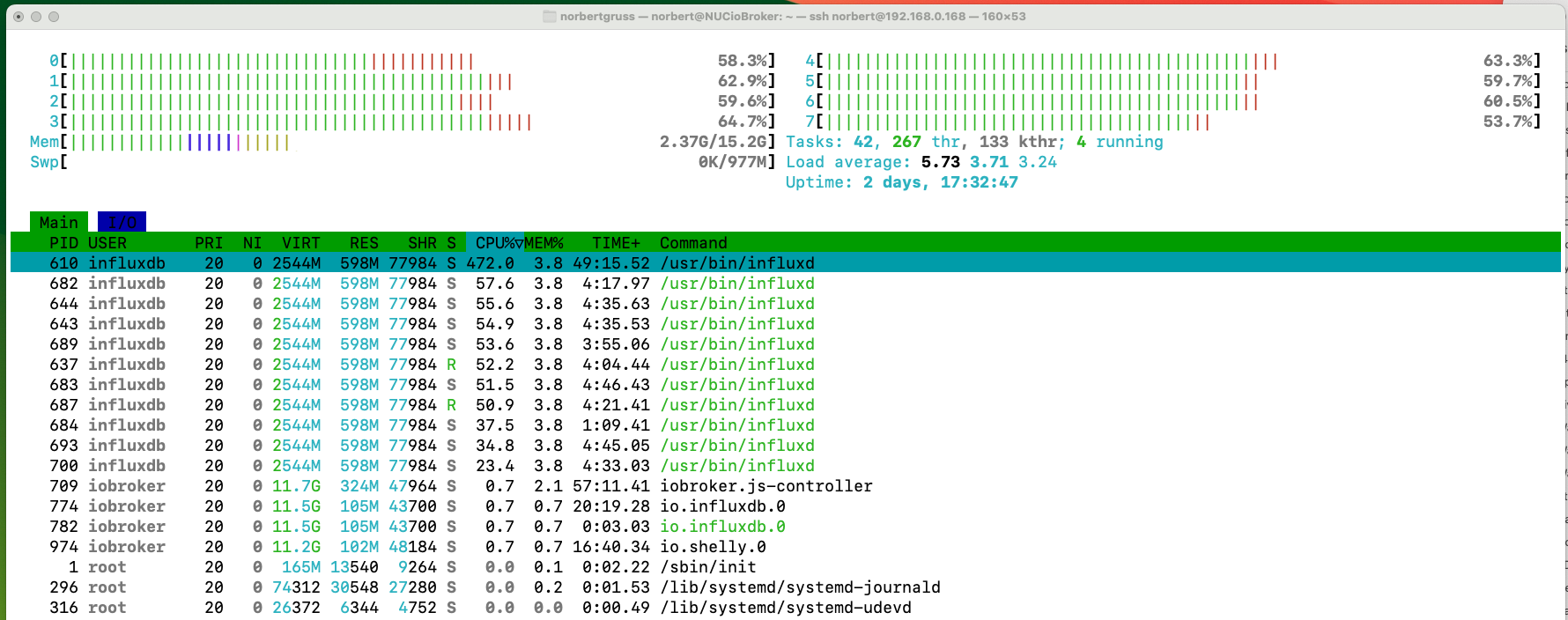Click the 57:11.41 time value
The height and width of the screenshot is (620, 1568).
pyautogui.click(x=611, y=486)
